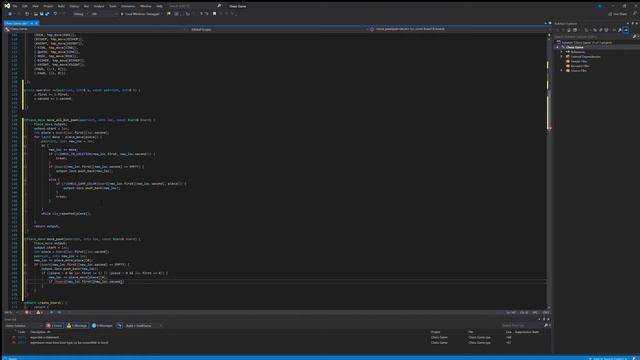Toggle the 0 Messages filter

(102, 326)
